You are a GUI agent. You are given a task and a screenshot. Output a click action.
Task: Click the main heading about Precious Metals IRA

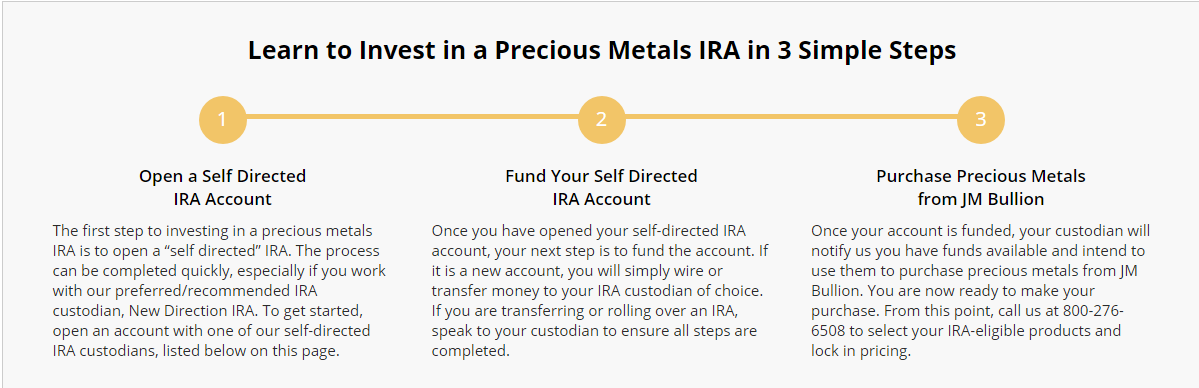pos(602,51)
